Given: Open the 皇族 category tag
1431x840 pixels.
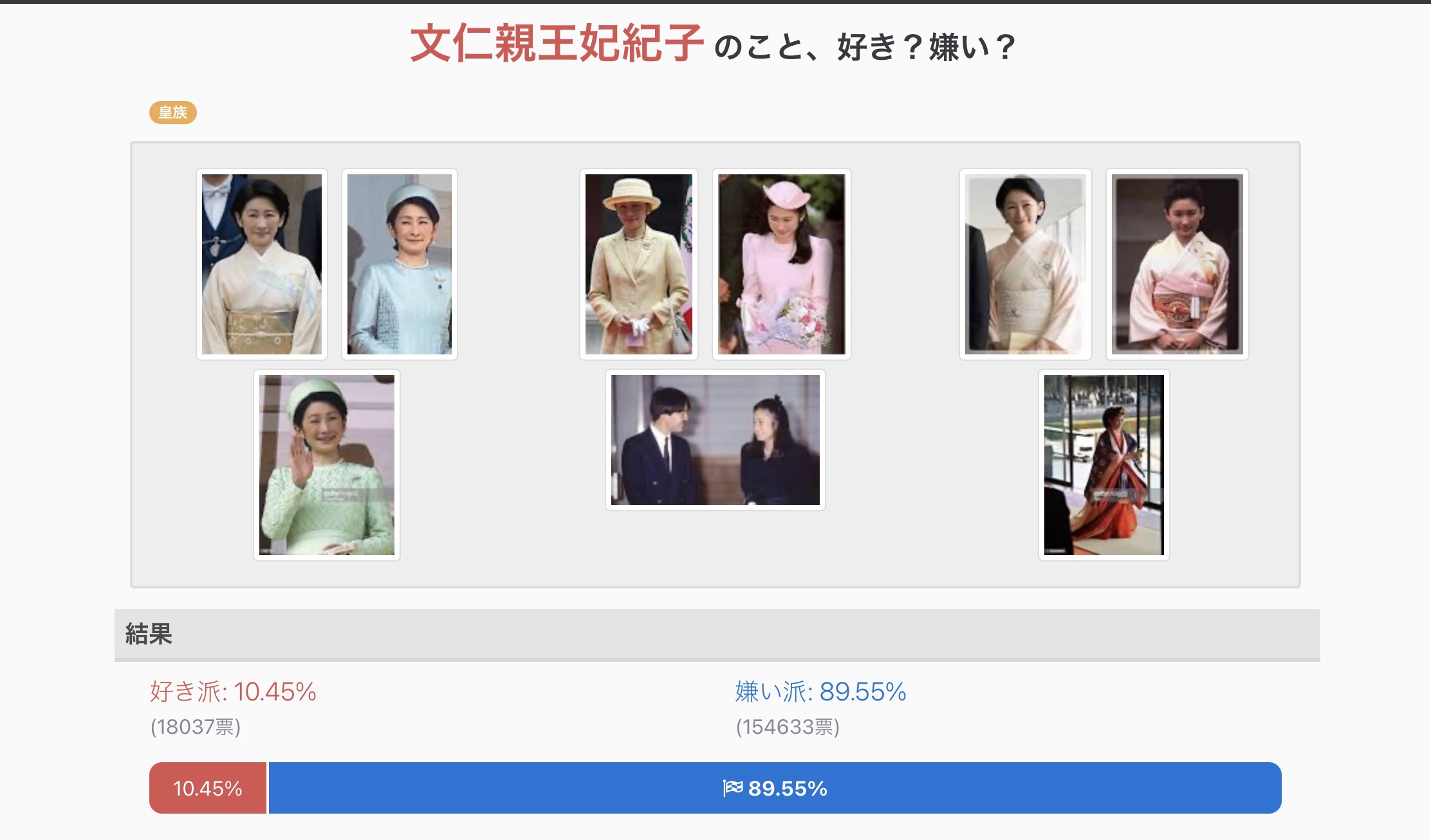Looking at the screenshot, I should pyautogui.click(x=173, y=113).
